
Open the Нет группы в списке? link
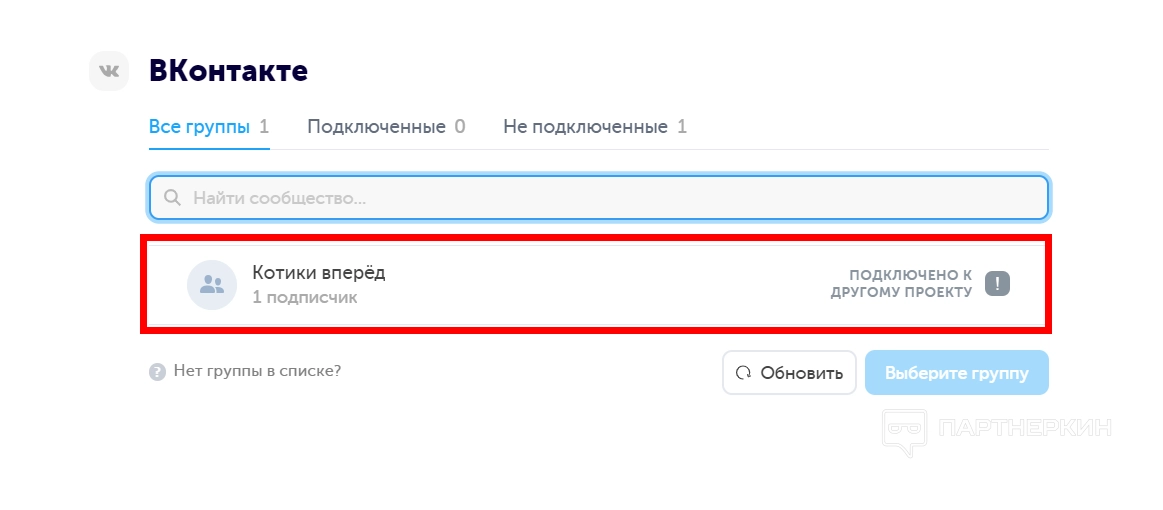click(x=257, y=371)
